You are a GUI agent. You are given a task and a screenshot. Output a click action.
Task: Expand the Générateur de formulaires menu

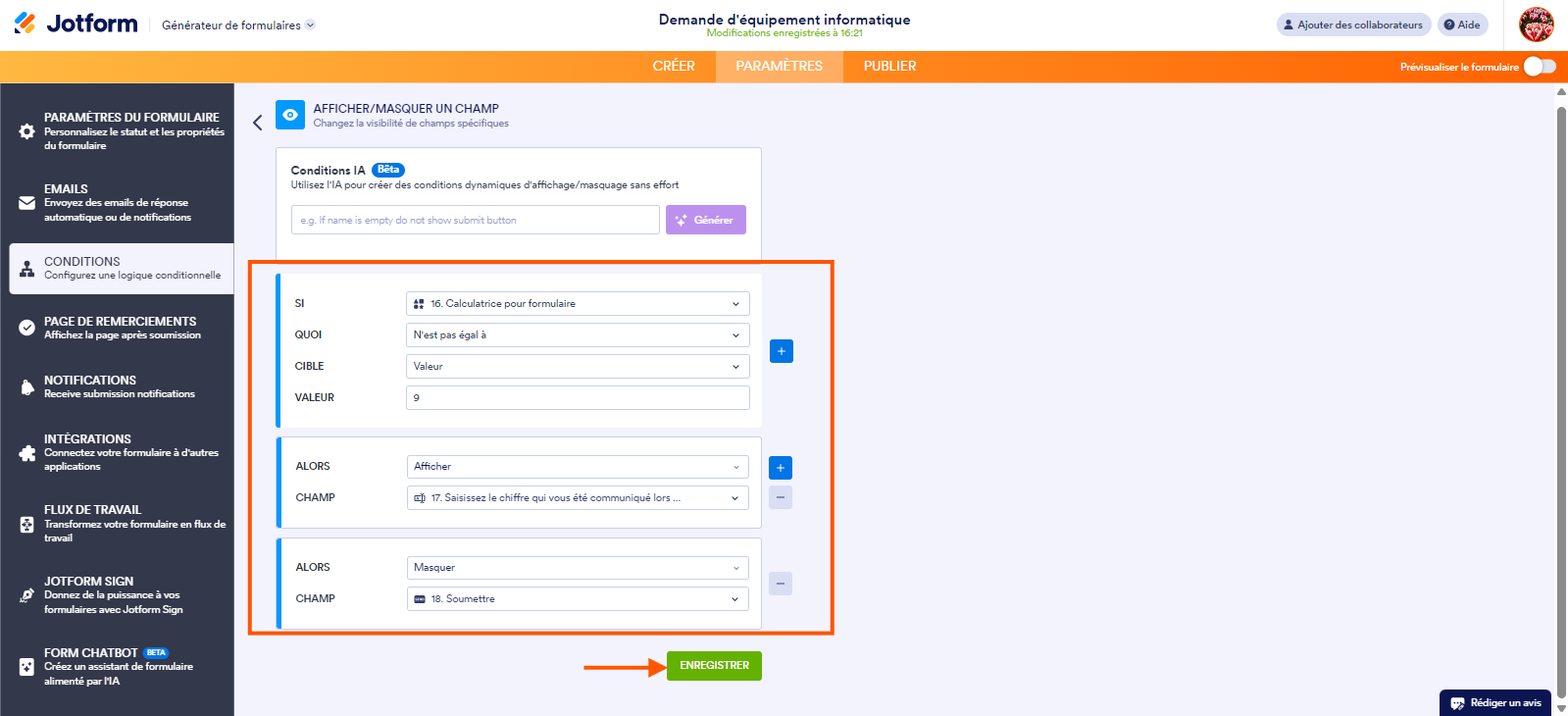(238, 26)
